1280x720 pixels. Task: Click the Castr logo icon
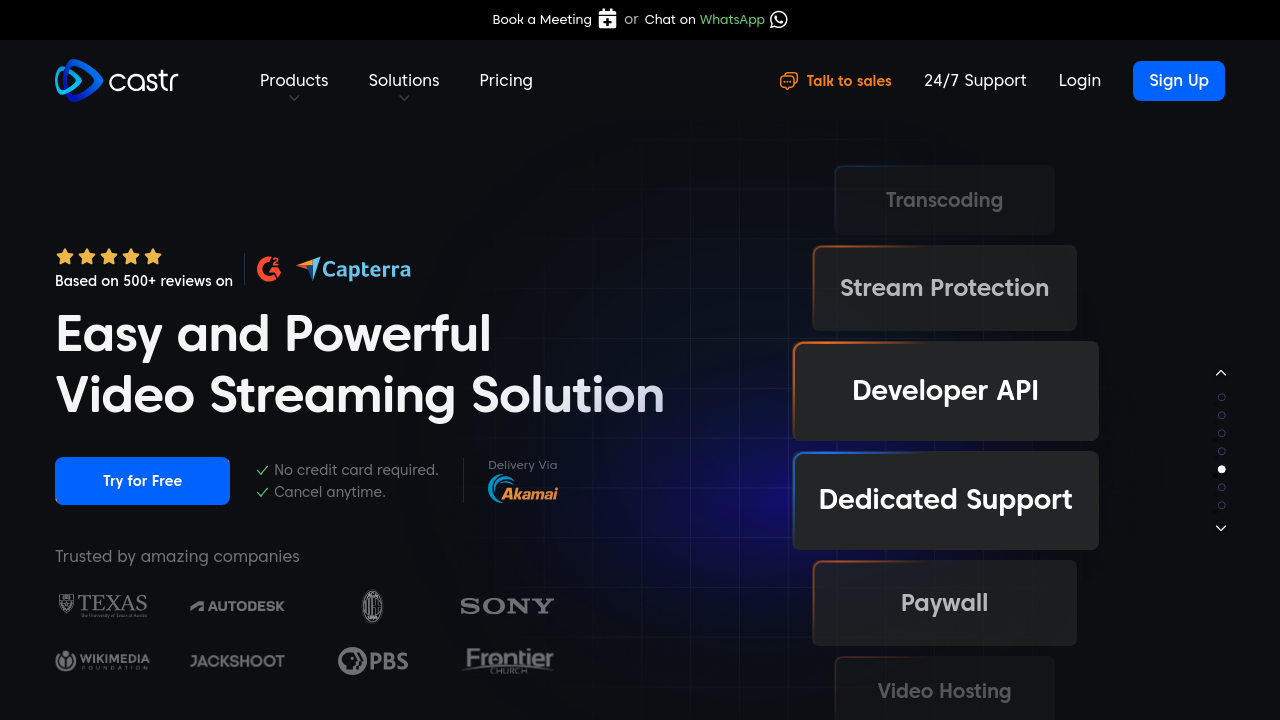point(79,80)
